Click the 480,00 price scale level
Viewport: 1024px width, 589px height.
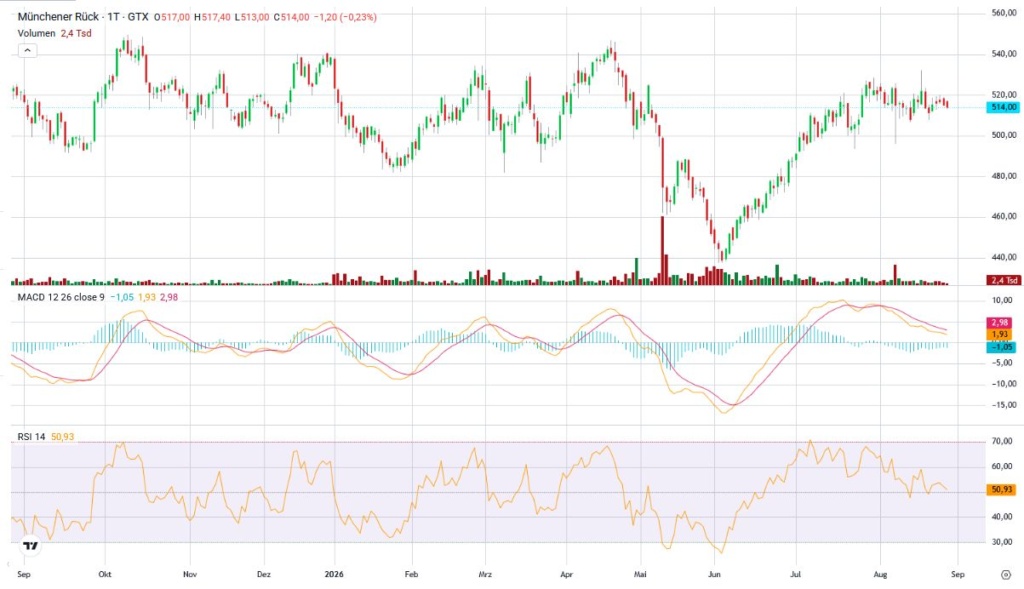pyautogui.click(x=1004, y=176)
